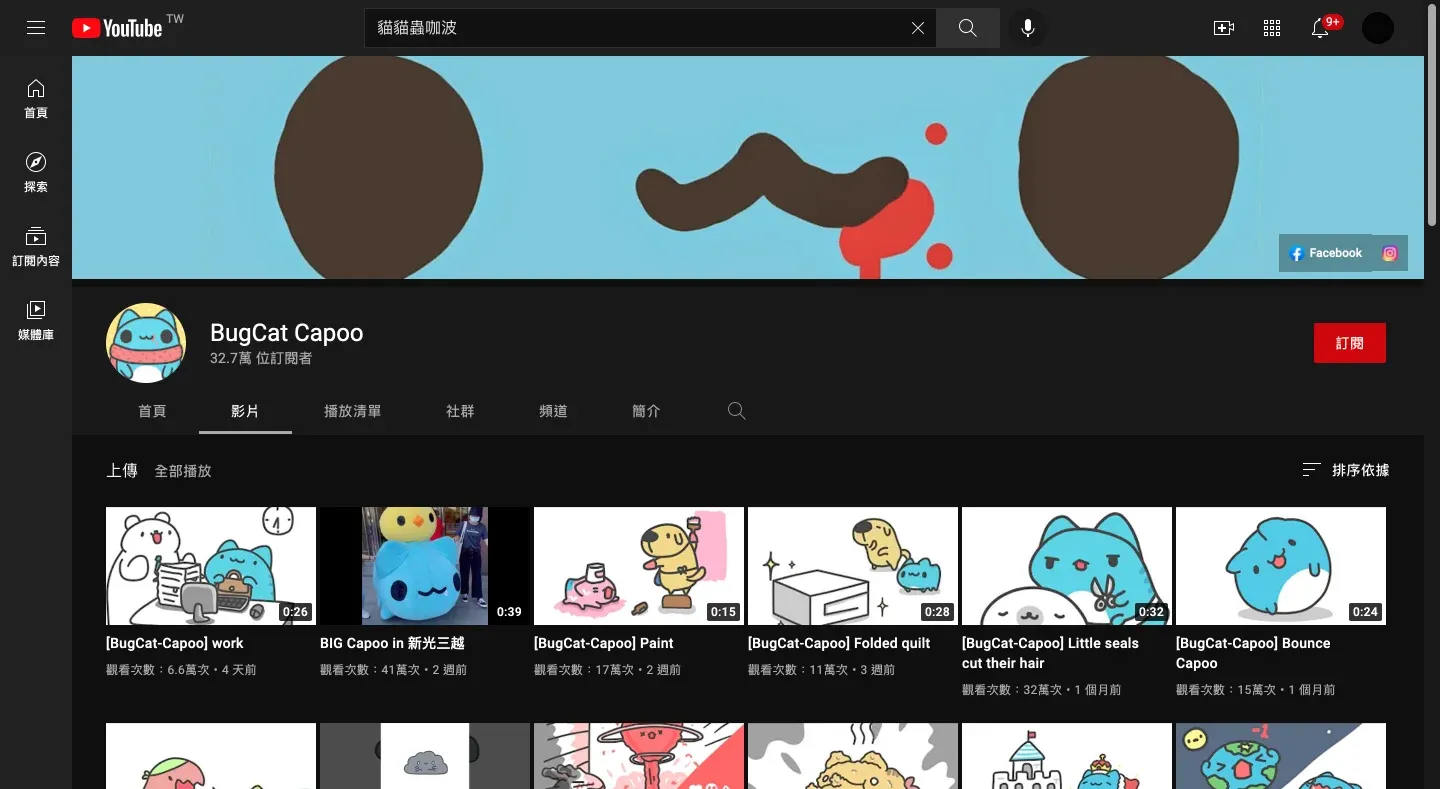Click 全部播放 to play all
The width and height of the screenshot is (1440, 789).
click(183, 470)
